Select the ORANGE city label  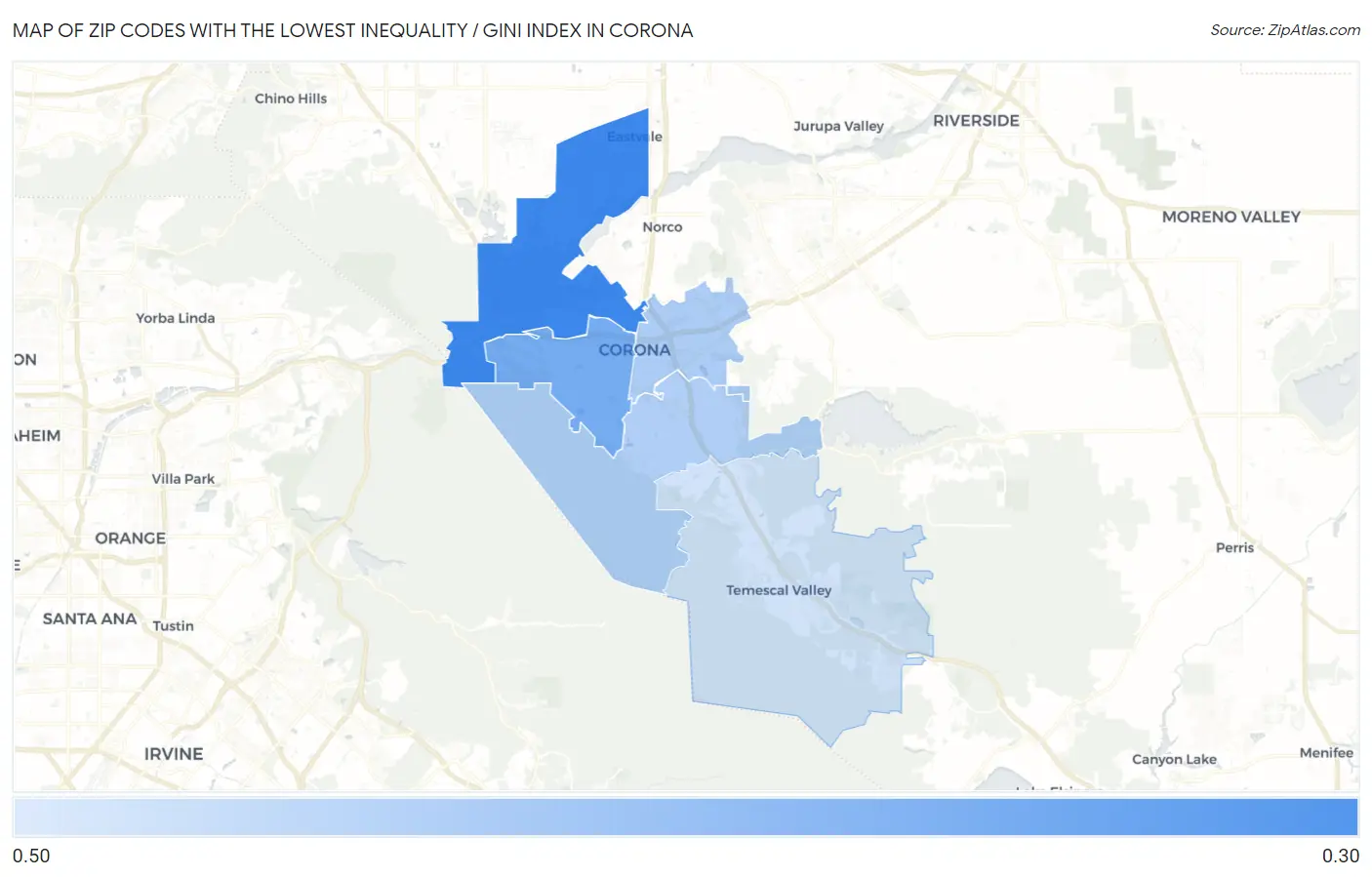click(130, 538)
